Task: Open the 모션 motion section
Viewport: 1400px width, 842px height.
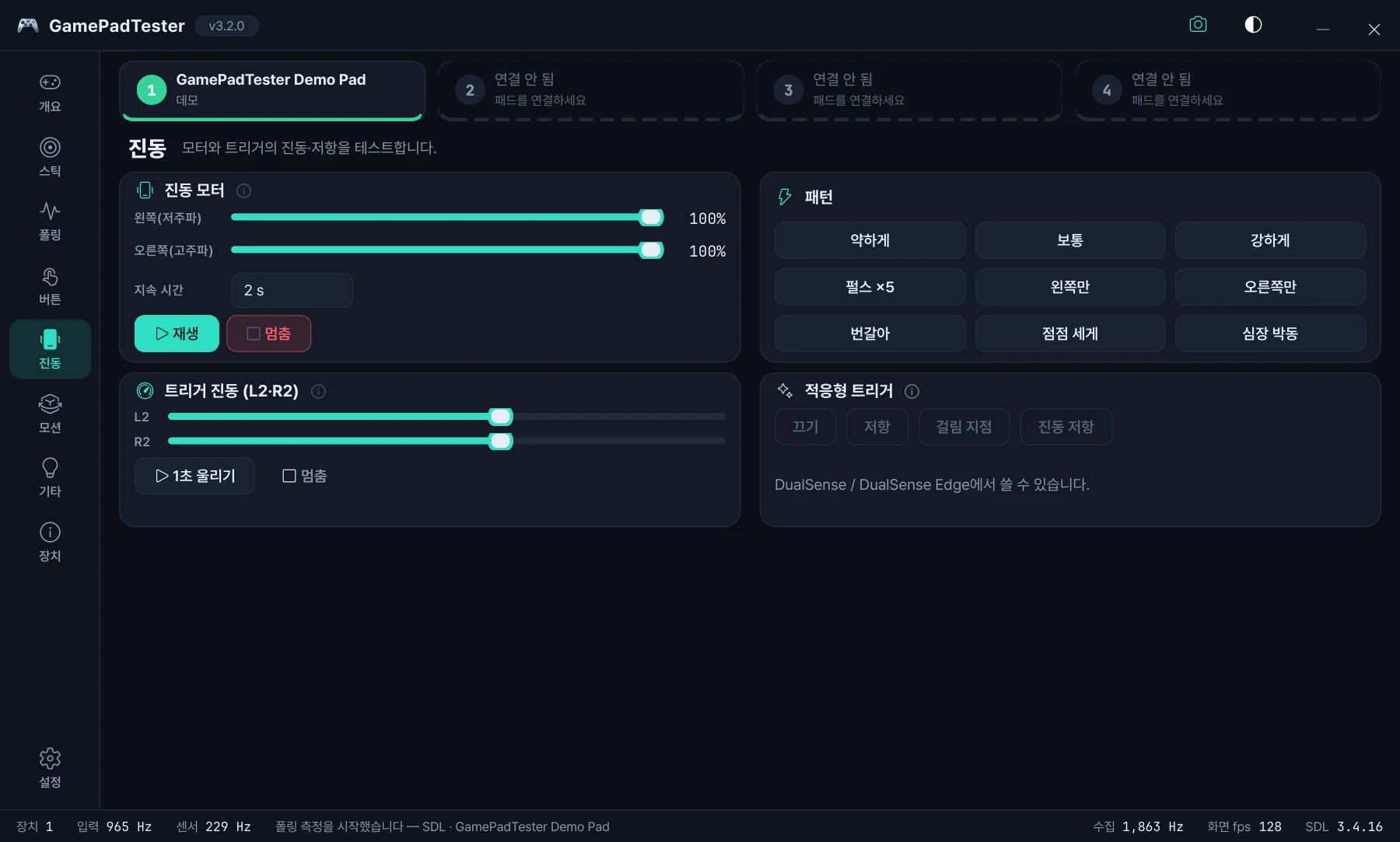Action: tap(50, 414)
